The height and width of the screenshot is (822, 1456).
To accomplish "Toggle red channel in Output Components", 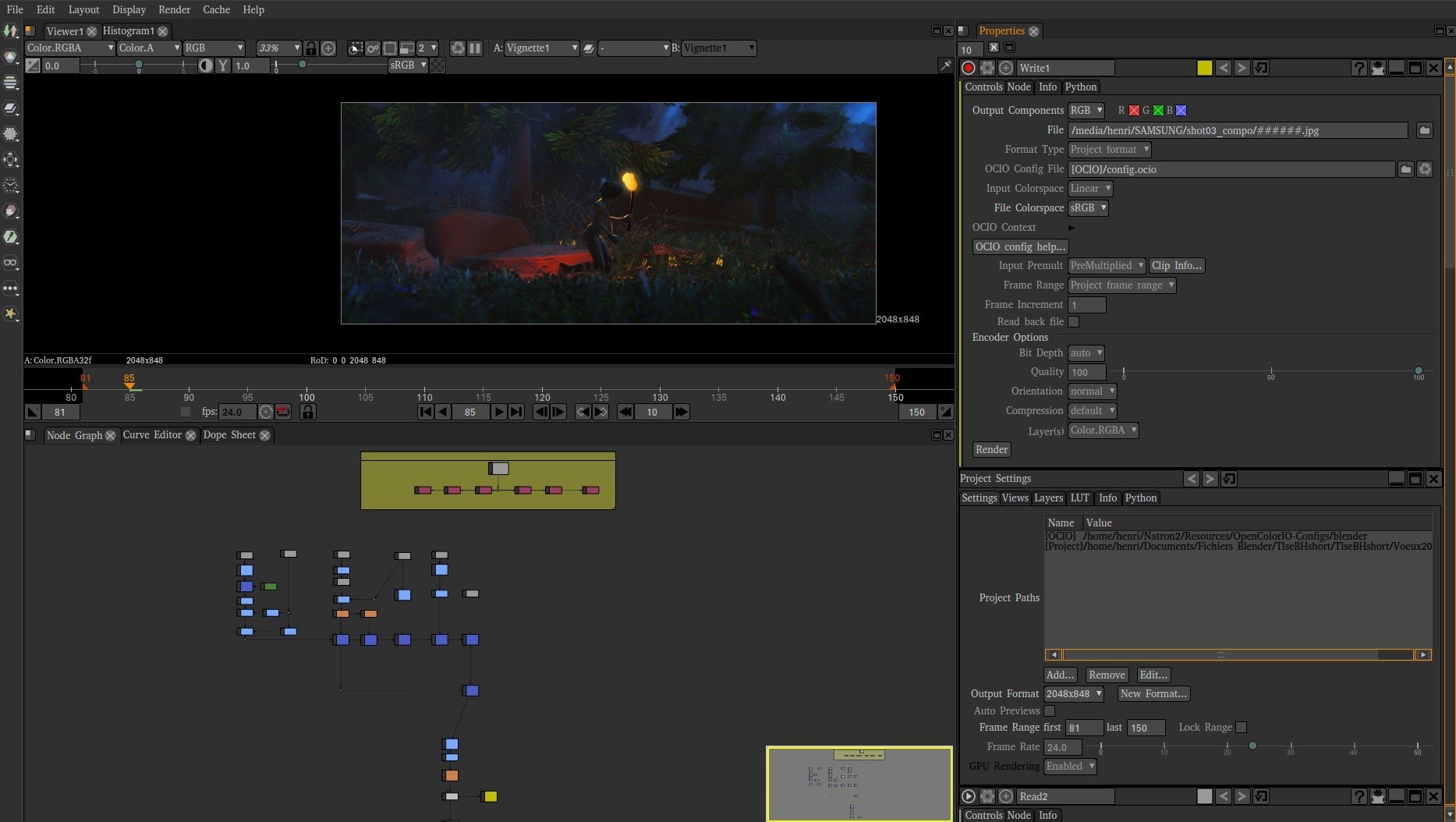I will [x=1134, y=111].
